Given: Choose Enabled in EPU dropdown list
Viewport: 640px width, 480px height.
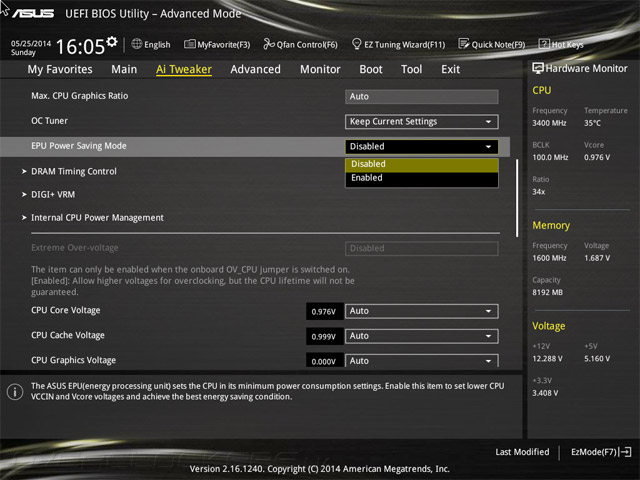Looking at the screenshot, I should [422, 178].
